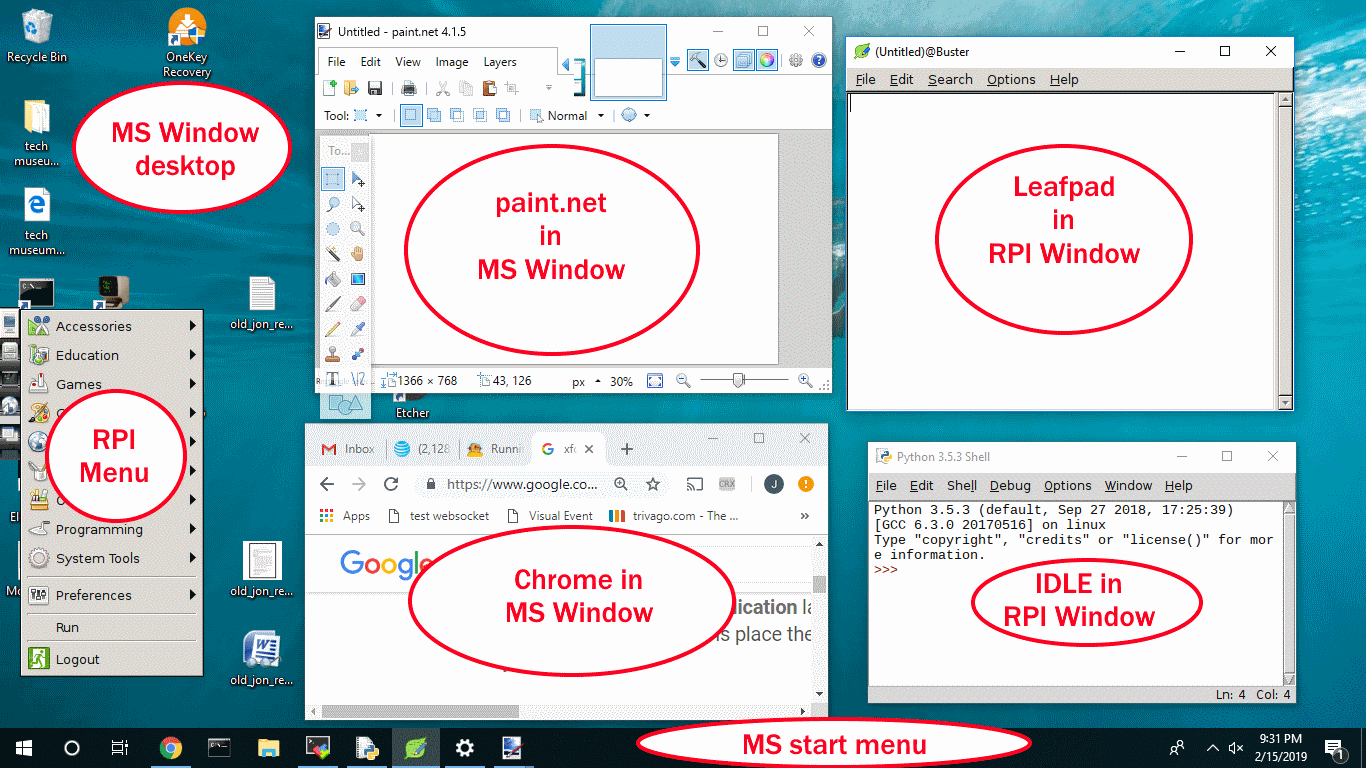Click Chrome vertical scrollbar thumb
This screenshot has width=1366, height=768.
[x=820, y=584]
